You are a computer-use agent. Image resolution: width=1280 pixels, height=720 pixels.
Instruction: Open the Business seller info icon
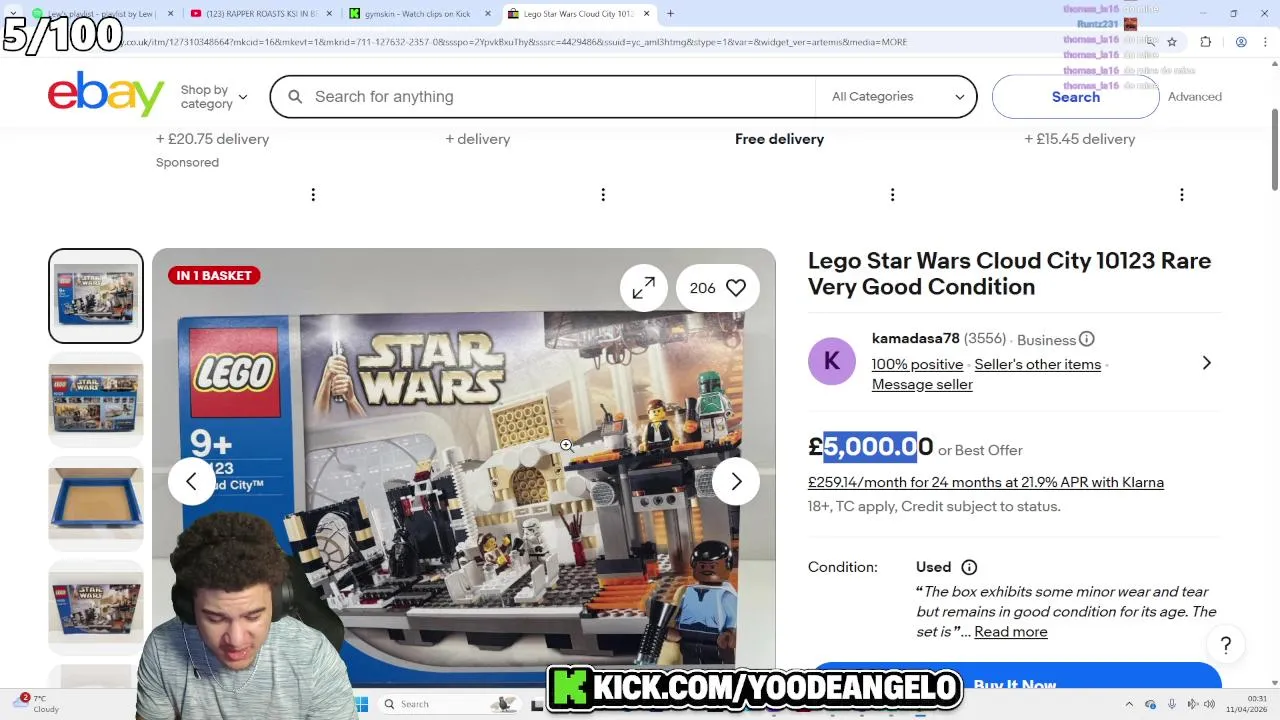[1086, 339]
